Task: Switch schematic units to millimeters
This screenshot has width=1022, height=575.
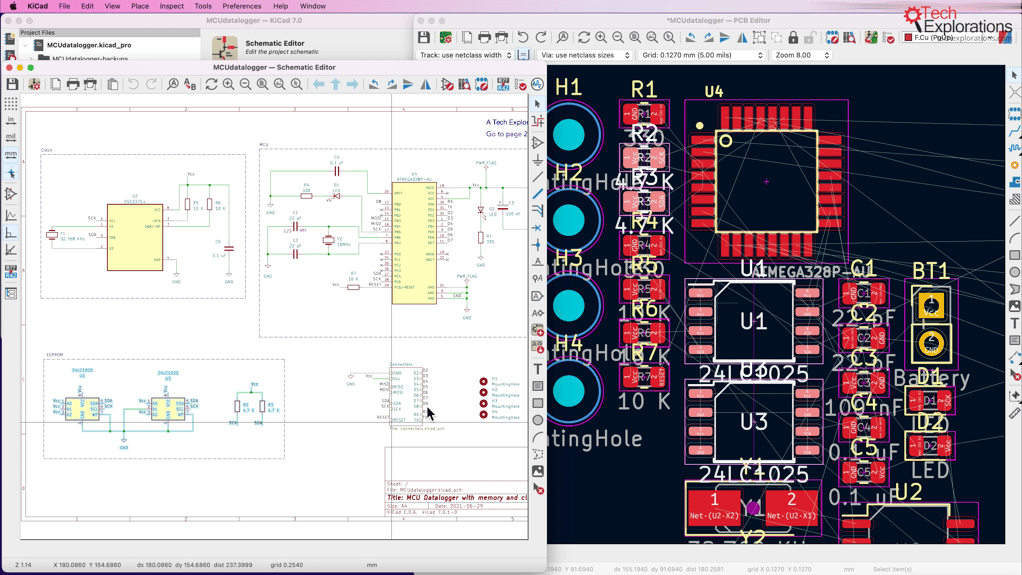Action: click(x=11, y=155)
